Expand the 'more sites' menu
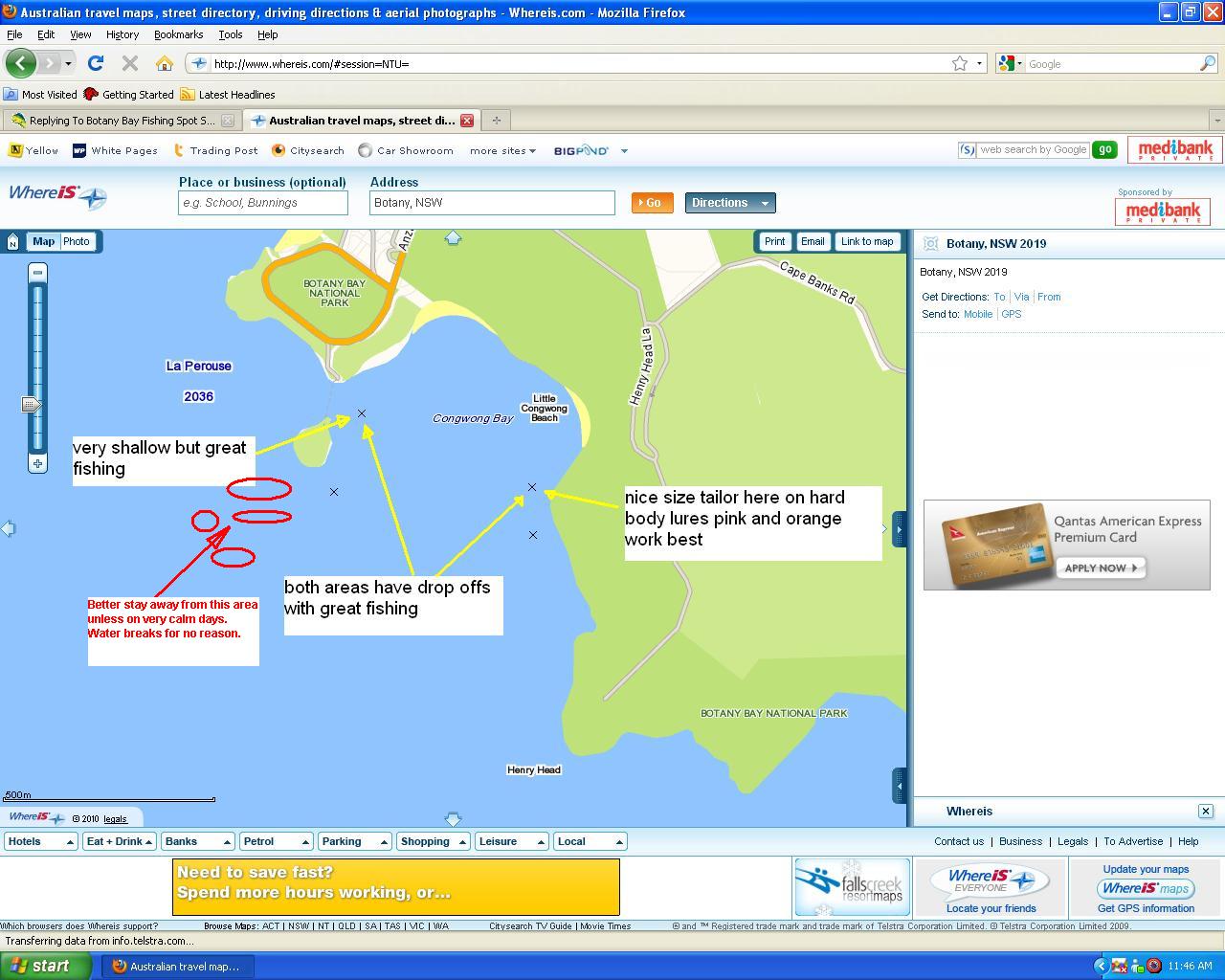1225x980 pixels. (501, 150)
